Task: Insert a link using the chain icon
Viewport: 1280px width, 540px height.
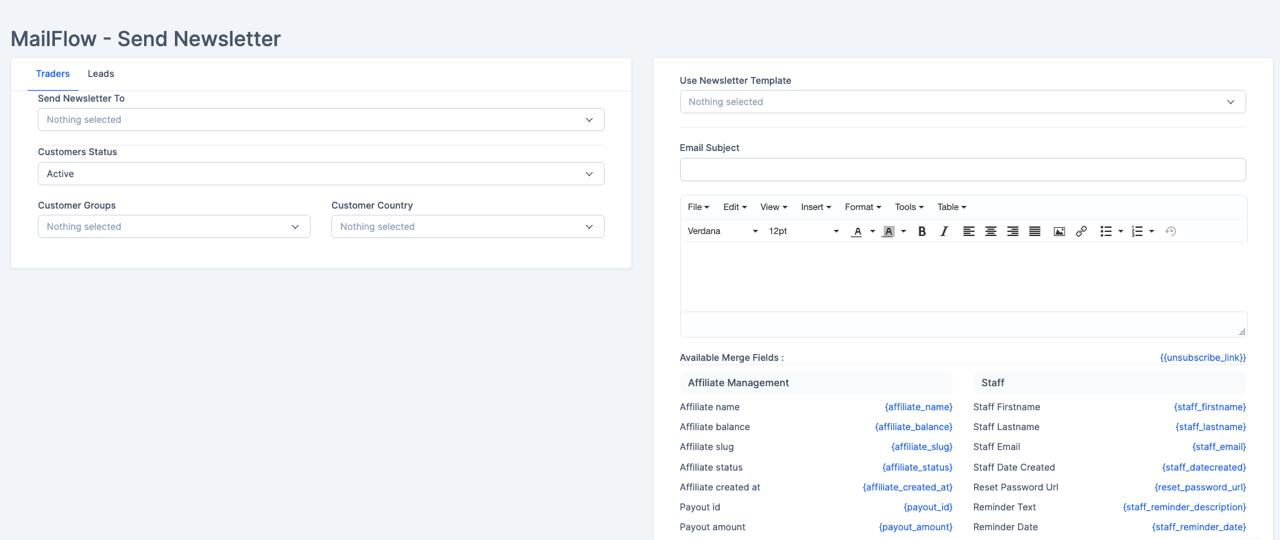Action: [1081, 231]
